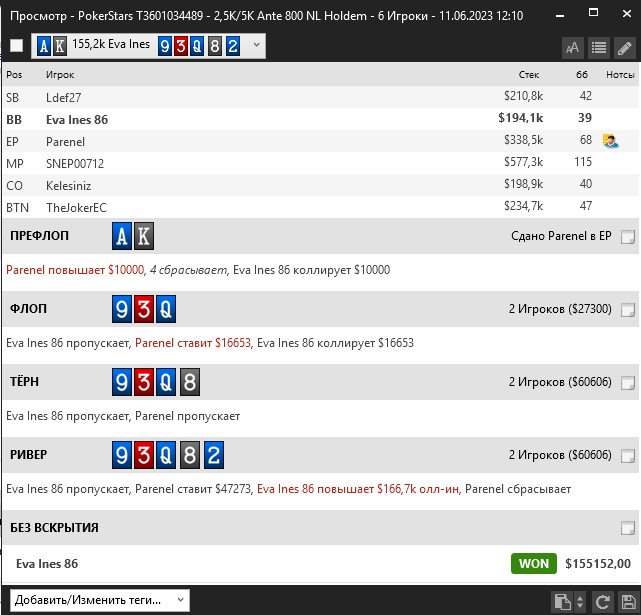Click '4 сбрасывает' preflop text
The width and height of the screenshot is (641, 615).
click(x=188, y=270)
